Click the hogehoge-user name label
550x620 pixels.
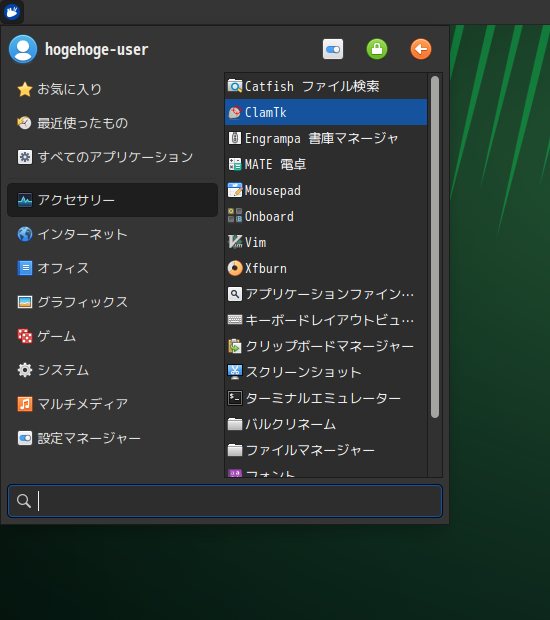pyautogui.click(x=96, y=49)
